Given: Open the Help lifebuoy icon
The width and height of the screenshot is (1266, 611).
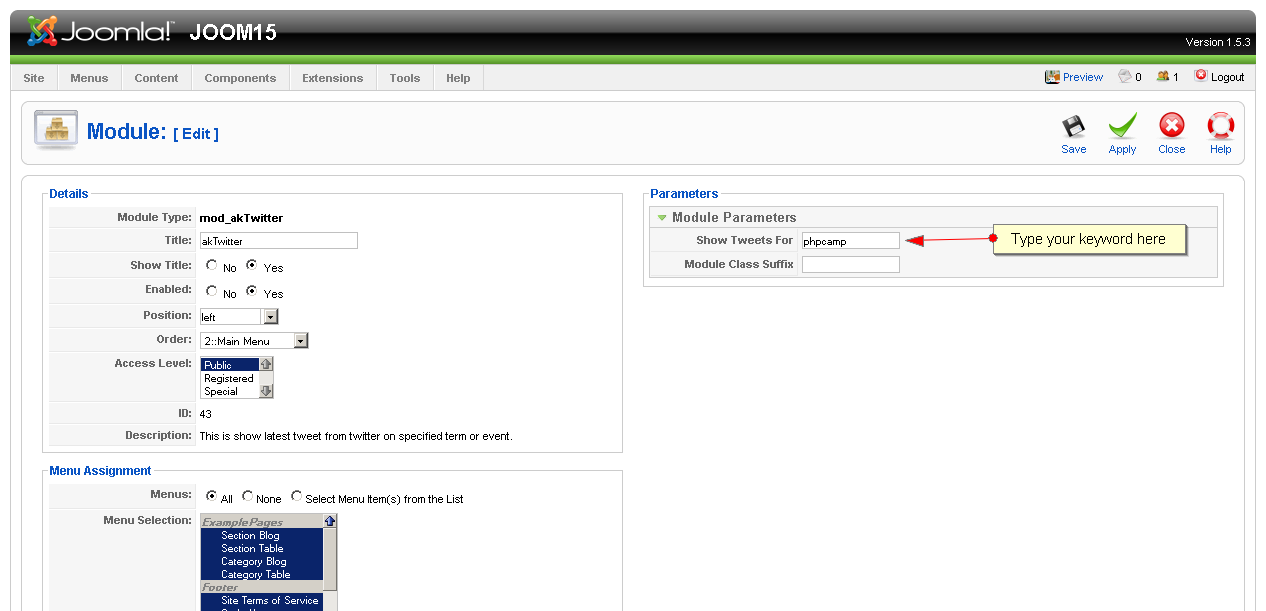Looking at the screenshot, I should [x=1220, y=127].
